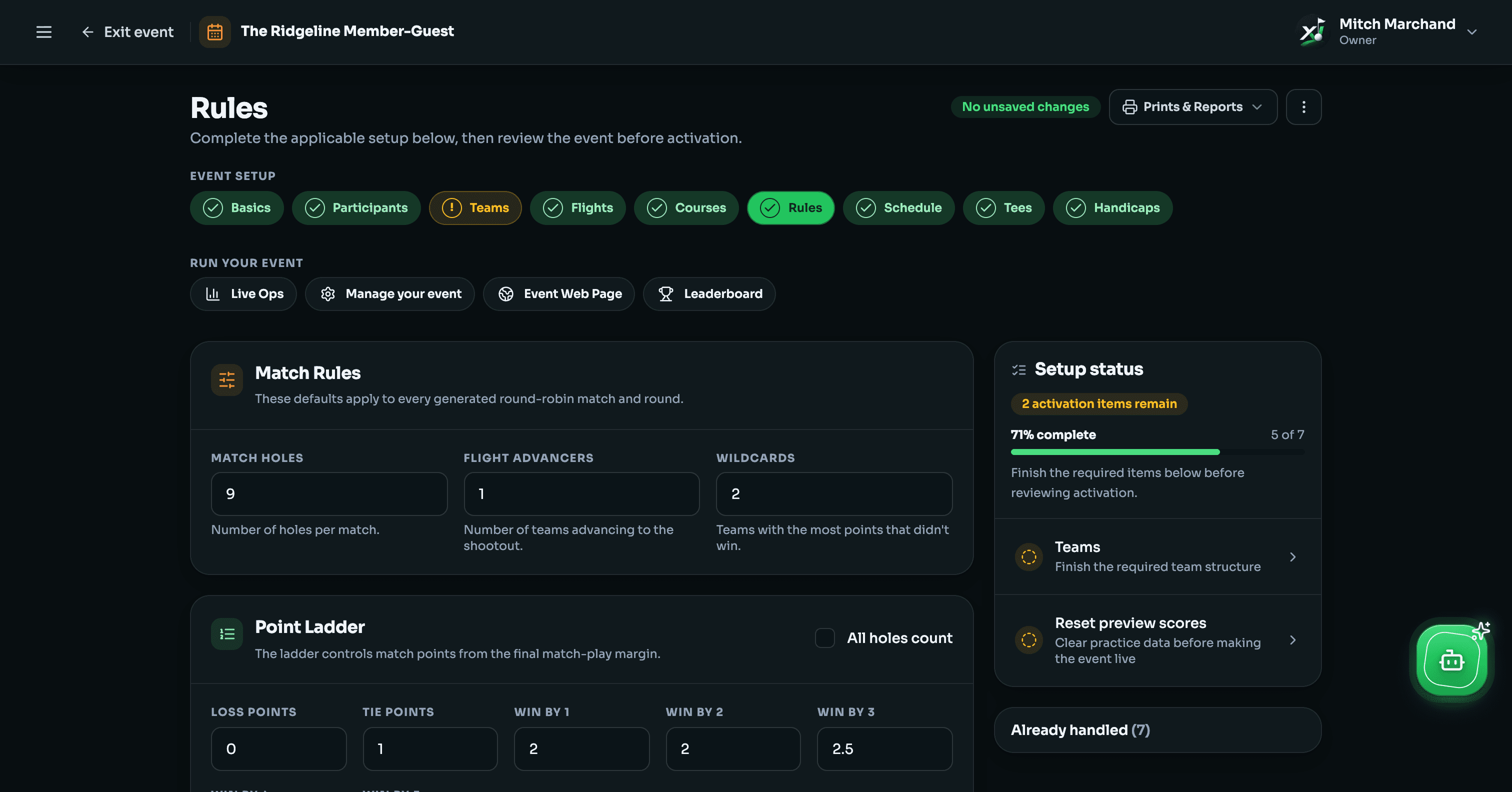This screenshot has width=1512, height=792.
Task: Open the hamburger navigation menu
Action: tap(44, 31)
